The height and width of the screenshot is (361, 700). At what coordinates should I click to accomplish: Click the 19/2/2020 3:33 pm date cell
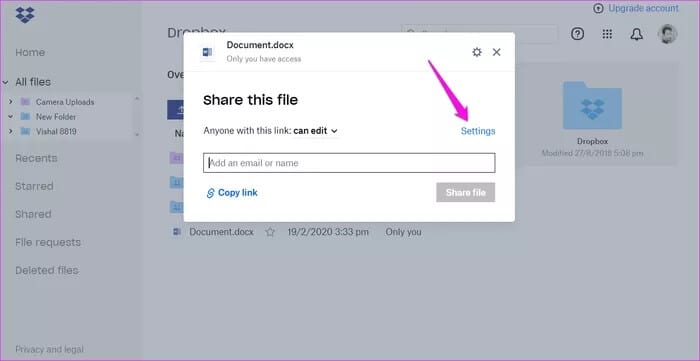pos(328,232)
